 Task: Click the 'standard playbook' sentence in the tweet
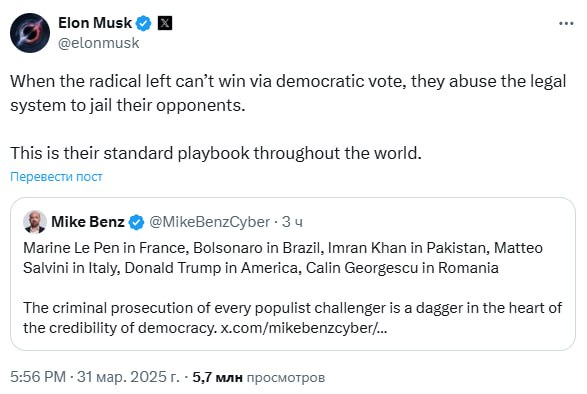(216, 153)
